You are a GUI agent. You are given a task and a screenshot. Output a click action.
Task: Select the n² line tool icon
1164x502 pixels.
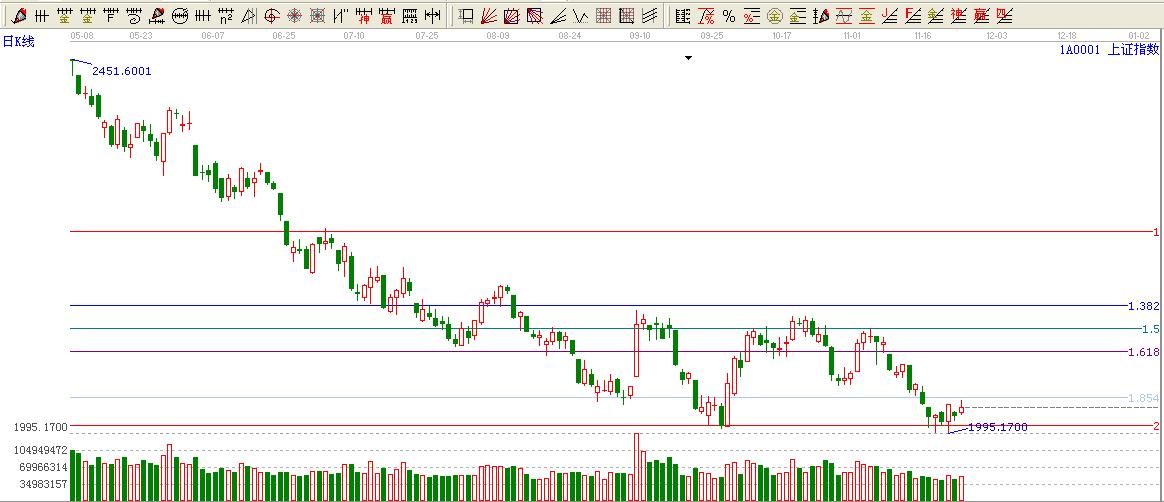[225, 16]
